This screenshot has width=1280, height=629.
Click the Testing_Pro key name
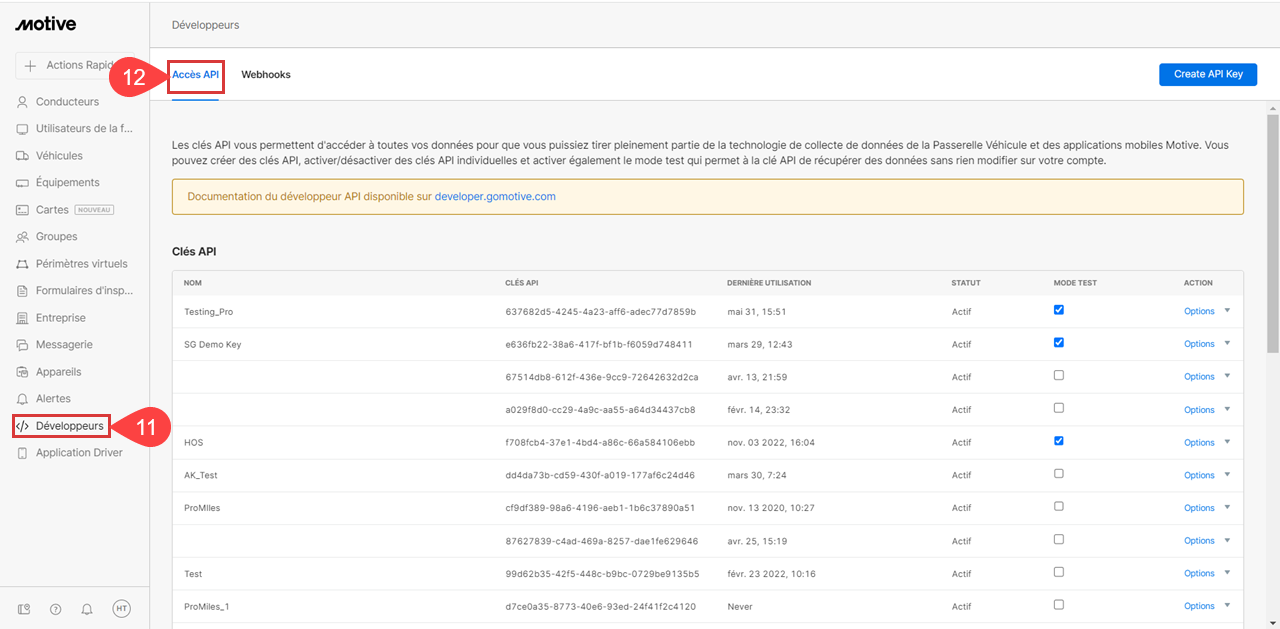click(209, 312)
